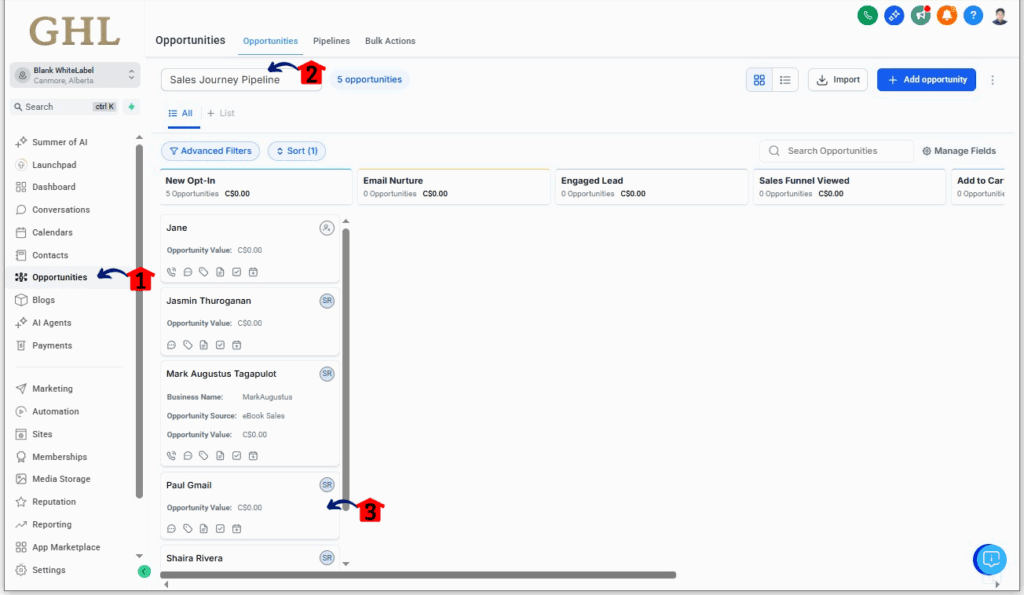Click the Search Opportunities field
The width and height of the screenshot is (1024, 595).
click(x=837, y=151)
